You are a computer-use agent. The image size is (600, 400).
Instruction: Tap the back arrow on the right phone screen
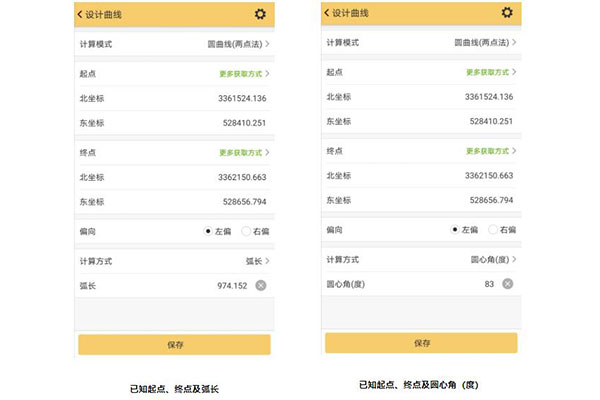(328, 13)
